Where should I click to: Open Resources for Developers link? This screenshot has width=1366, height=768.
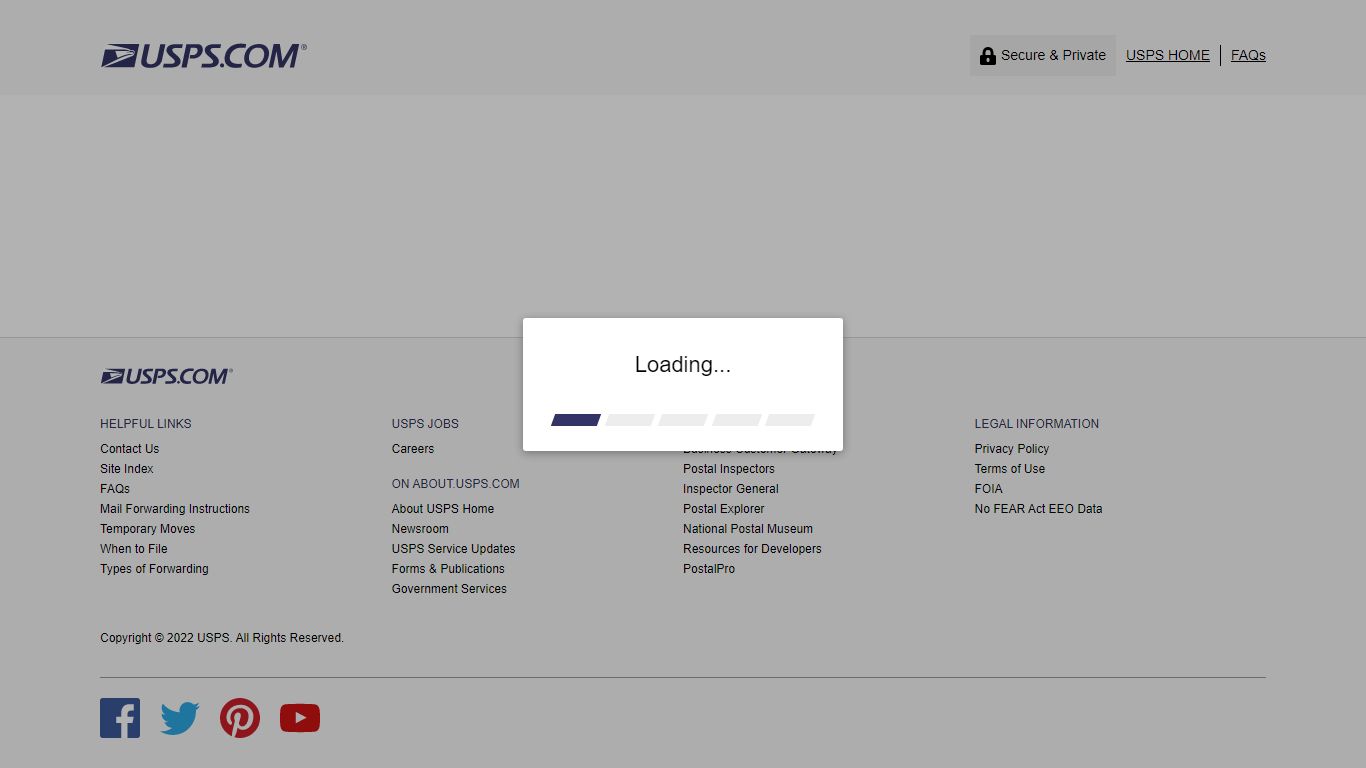(x=752, y=549)
